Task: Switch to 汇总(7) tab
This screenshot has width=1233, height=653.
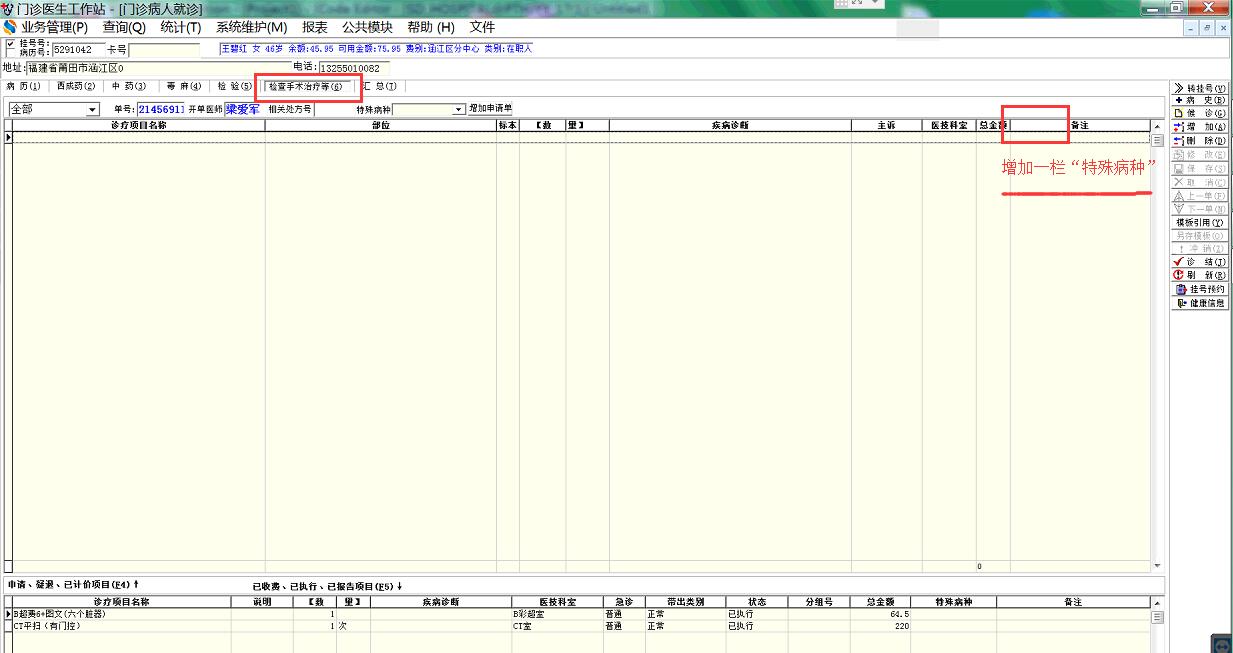Action: tap(379, 87)
